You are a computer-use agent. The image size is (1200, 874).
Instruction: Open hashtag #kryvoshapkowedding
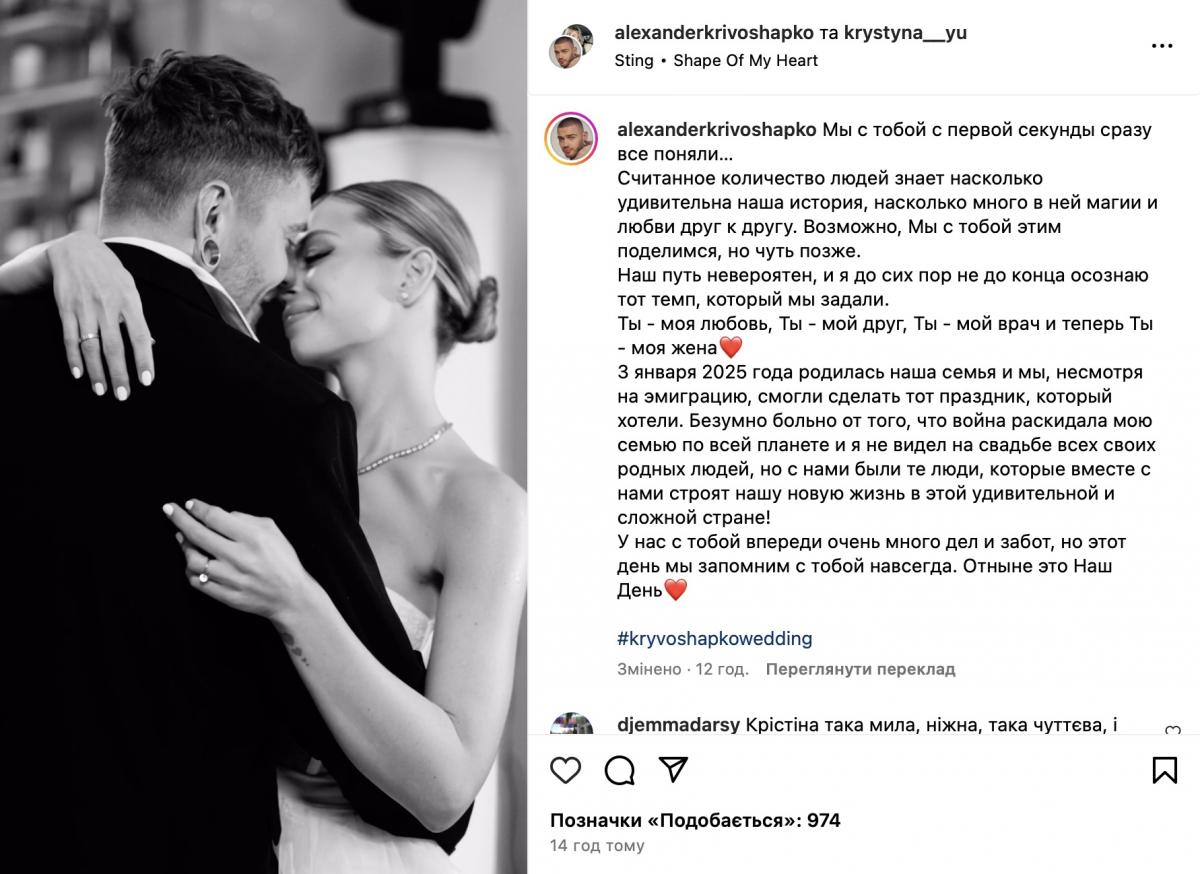pyautogui.click(x=716, y=638)
